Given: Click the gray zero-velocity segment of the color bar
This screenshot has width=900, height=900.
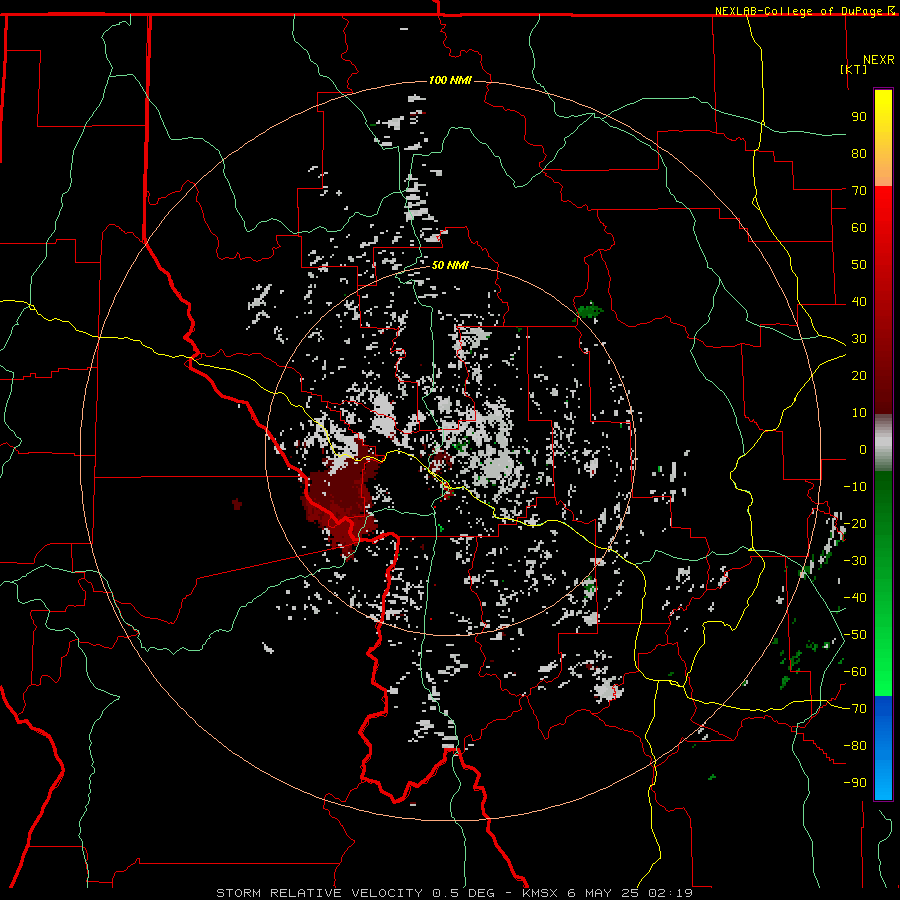Looking at the screenshot, I should [x=883, y=443].
